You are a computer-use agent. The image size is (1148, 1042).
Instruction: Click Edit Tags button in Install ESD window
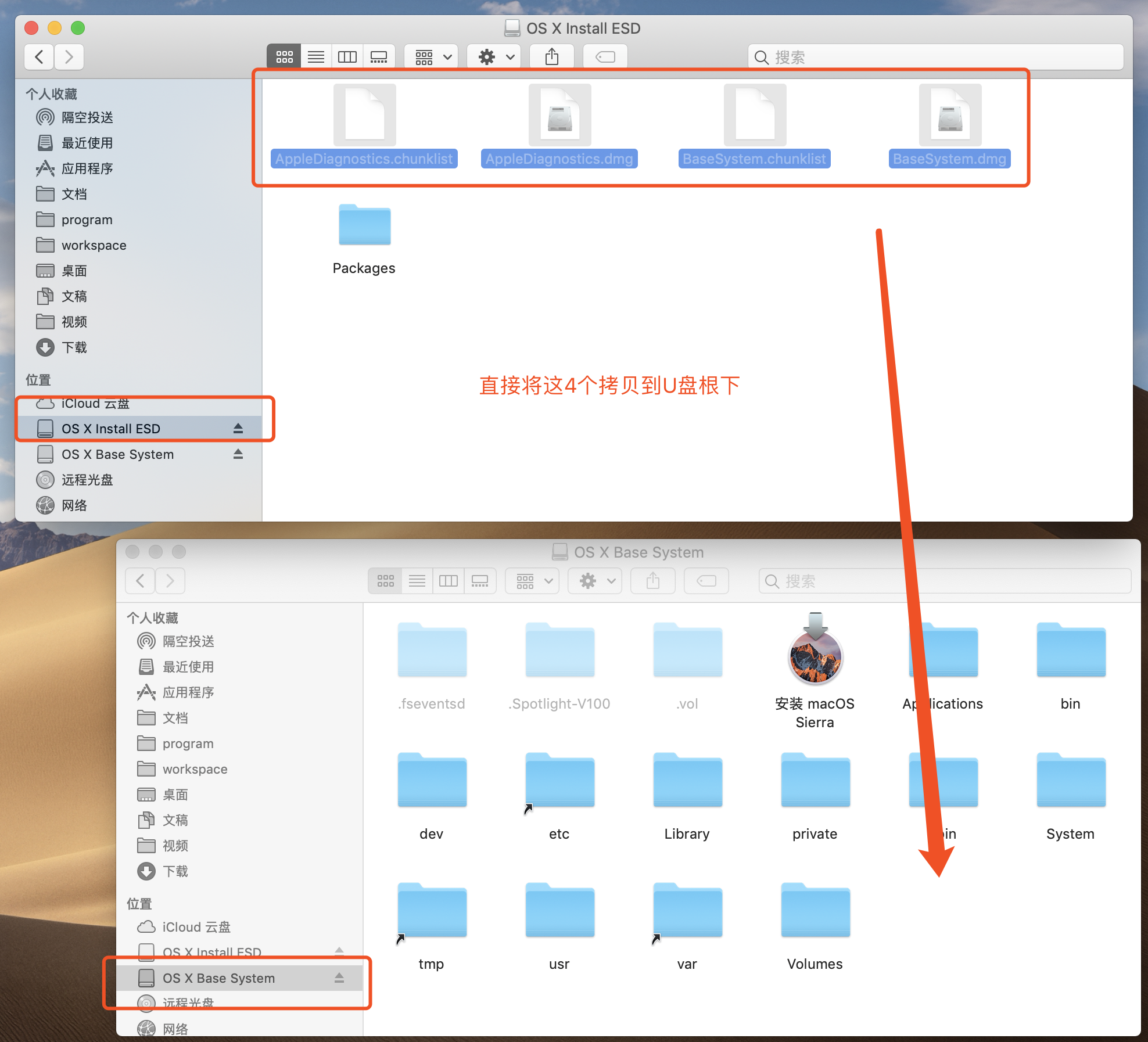(605, 57)
